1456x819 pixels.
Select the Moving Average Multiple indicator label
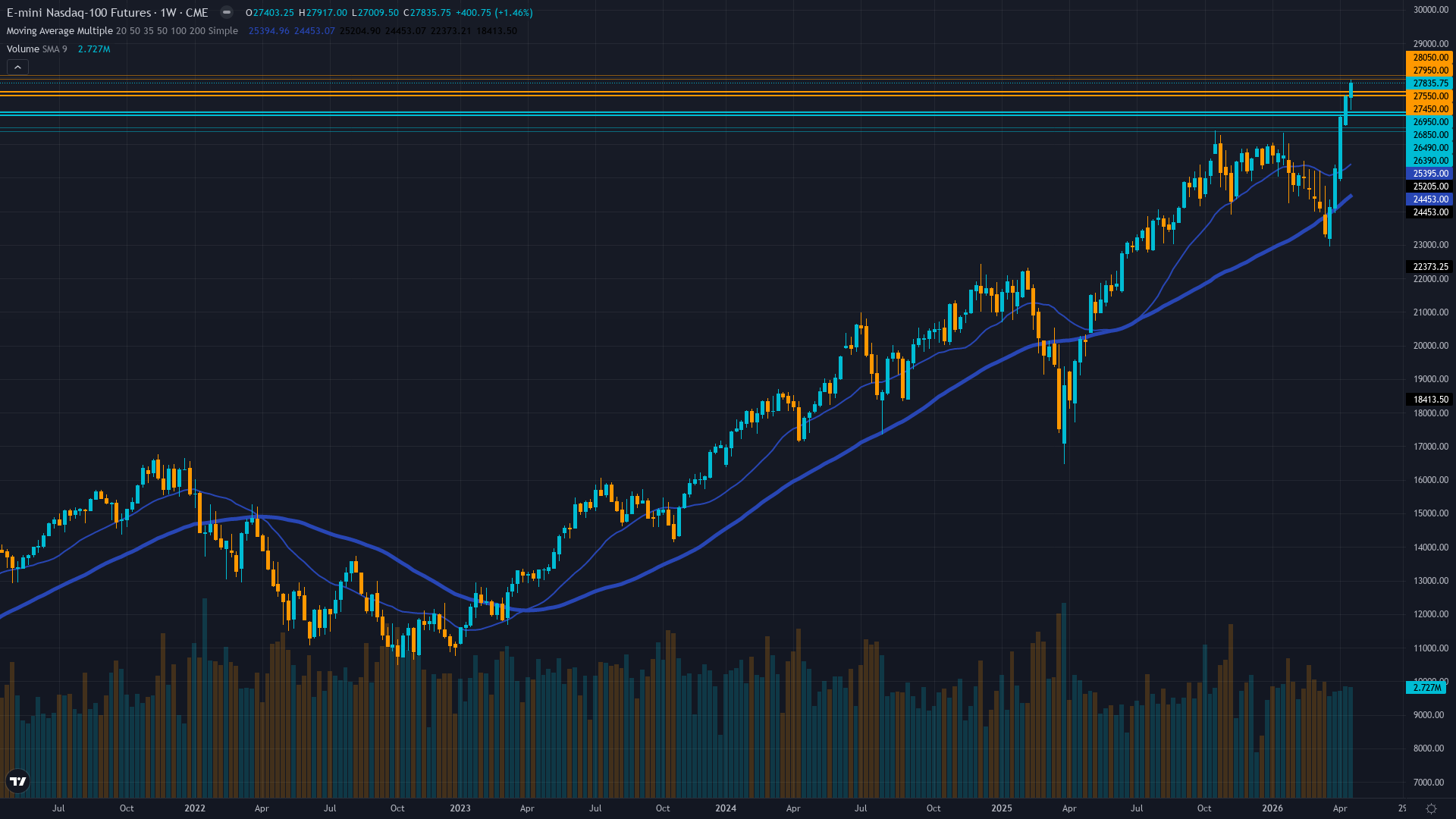click(59, 31)
